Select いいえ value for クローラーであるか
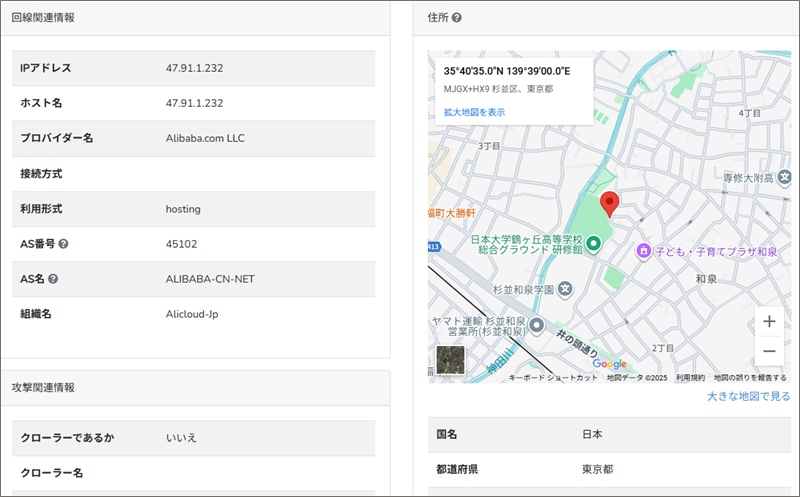The image size is (800, 497). tap(181, 438)
